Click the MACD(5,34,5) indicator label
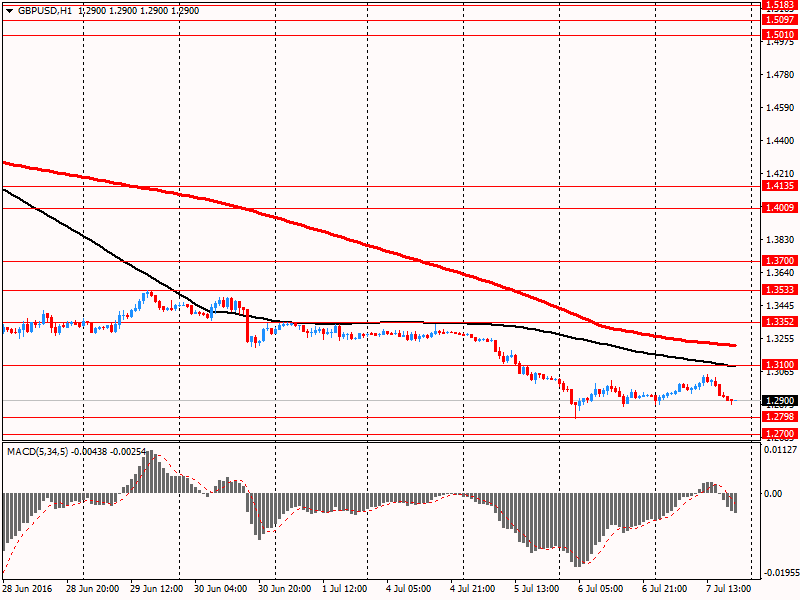Screen dimensions: 800x600 (x=38, y=452)
